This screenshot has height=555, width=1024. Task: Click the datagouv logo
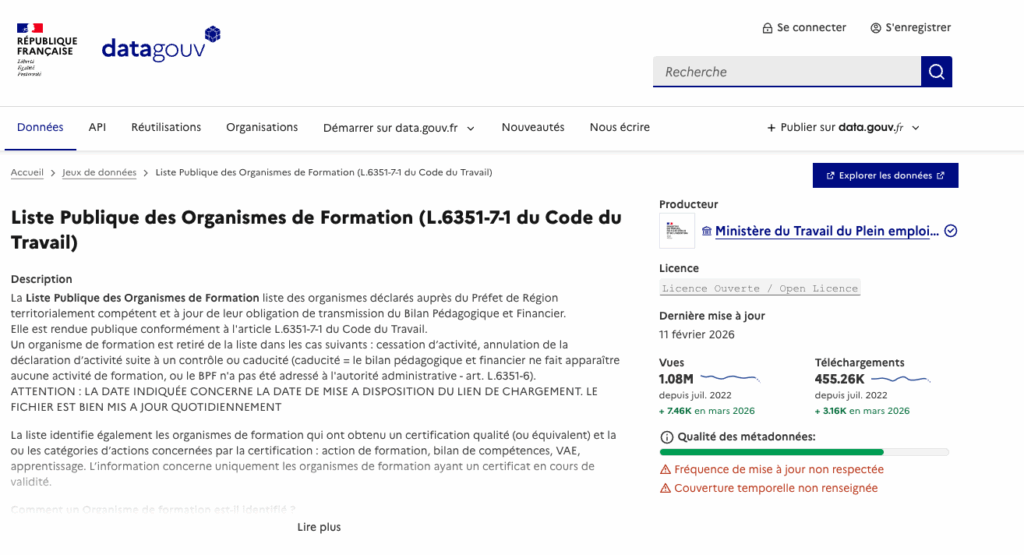coord(160,46)
